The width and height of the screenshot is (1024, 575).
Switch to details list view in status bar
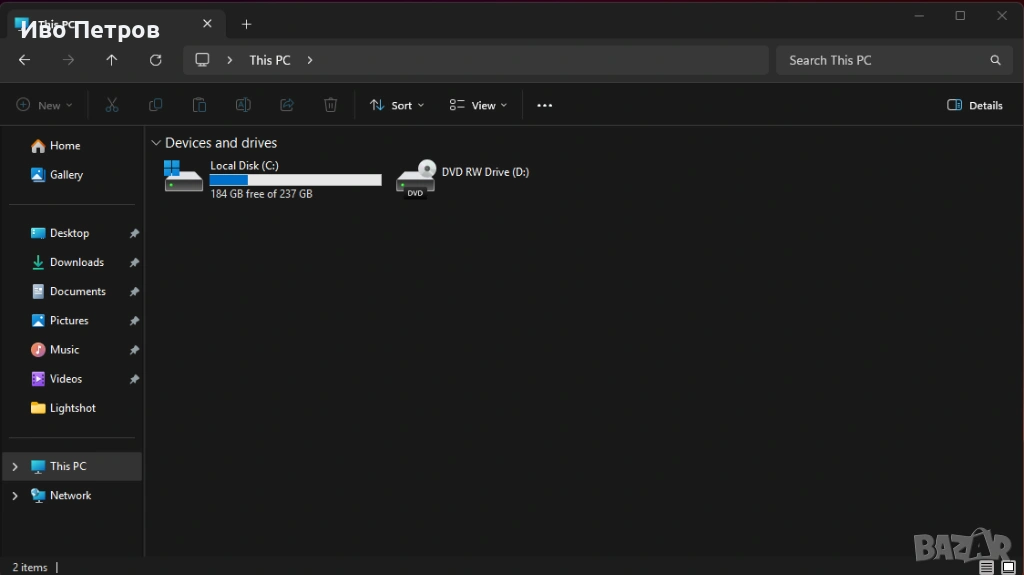(987, 567)
